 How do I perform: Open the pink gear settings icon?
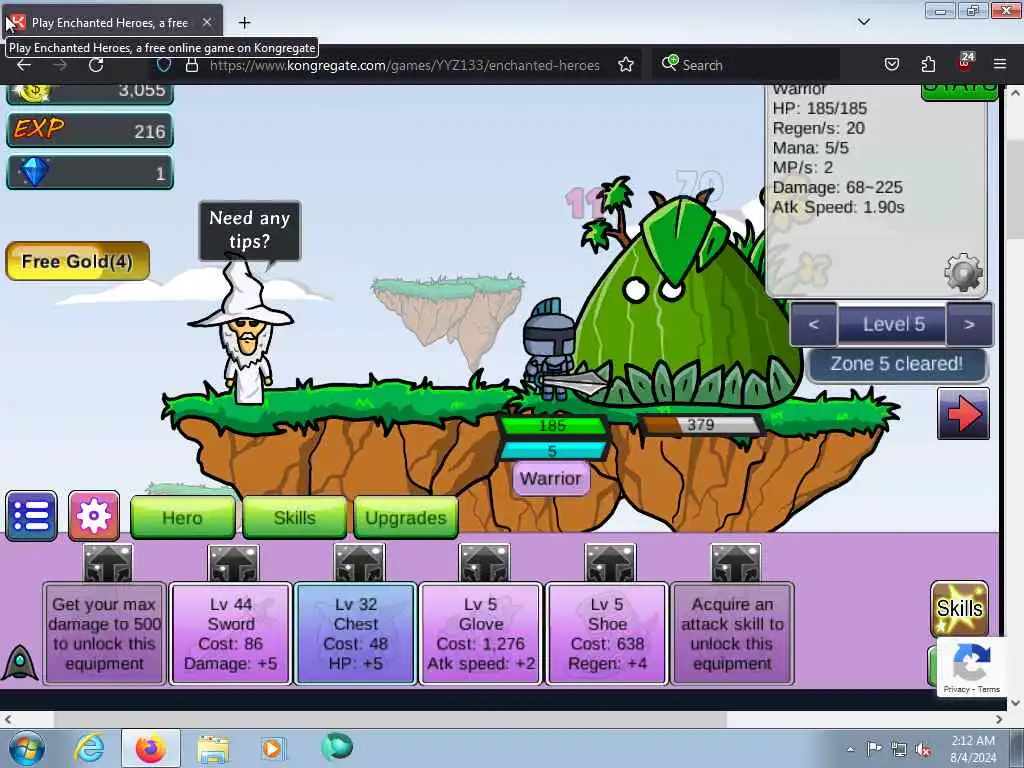click(x=94, y=516)
